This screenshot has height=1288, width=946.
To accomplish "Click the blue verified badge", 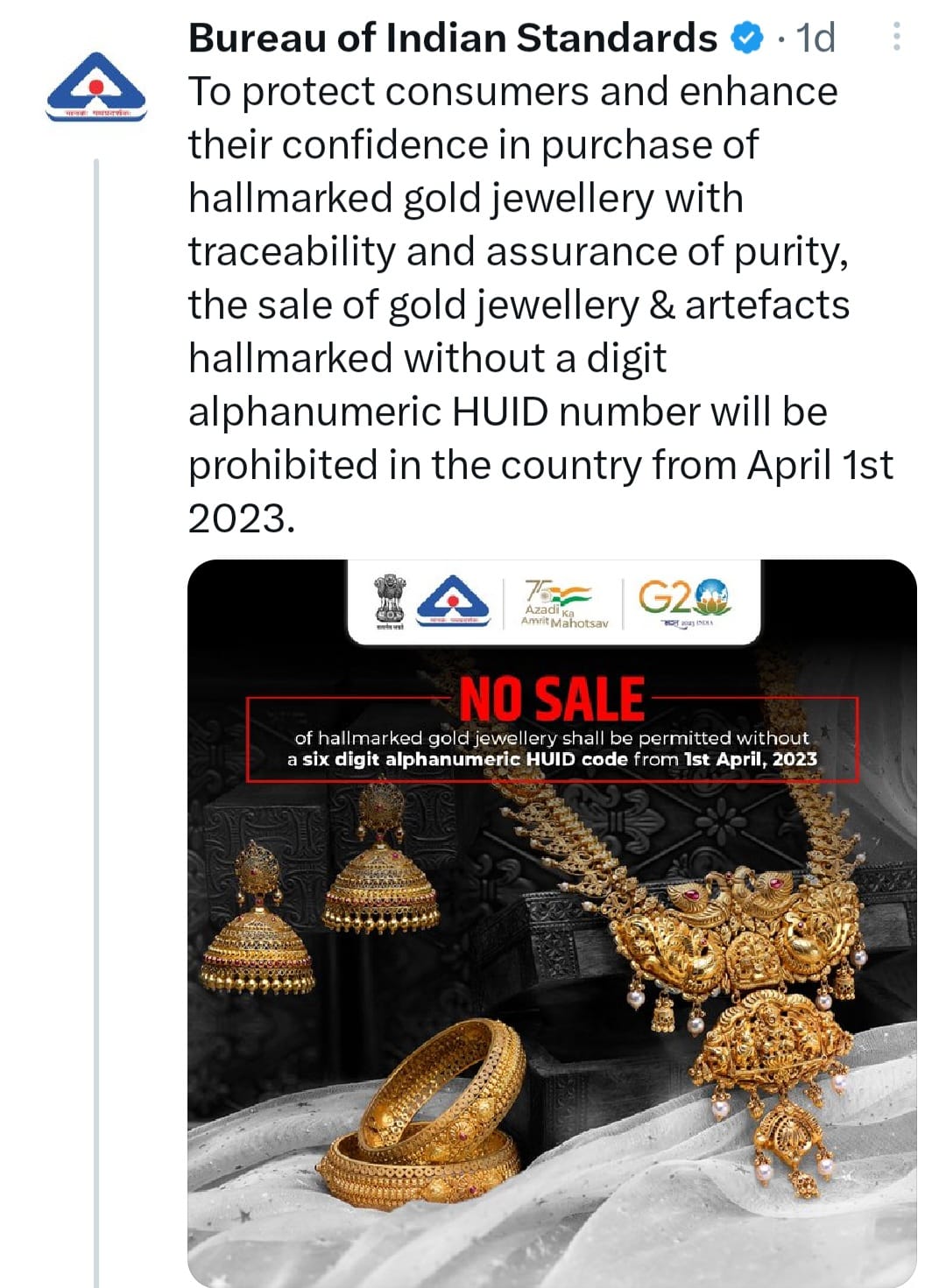I will pyautogui.click(x=746, y=39).
